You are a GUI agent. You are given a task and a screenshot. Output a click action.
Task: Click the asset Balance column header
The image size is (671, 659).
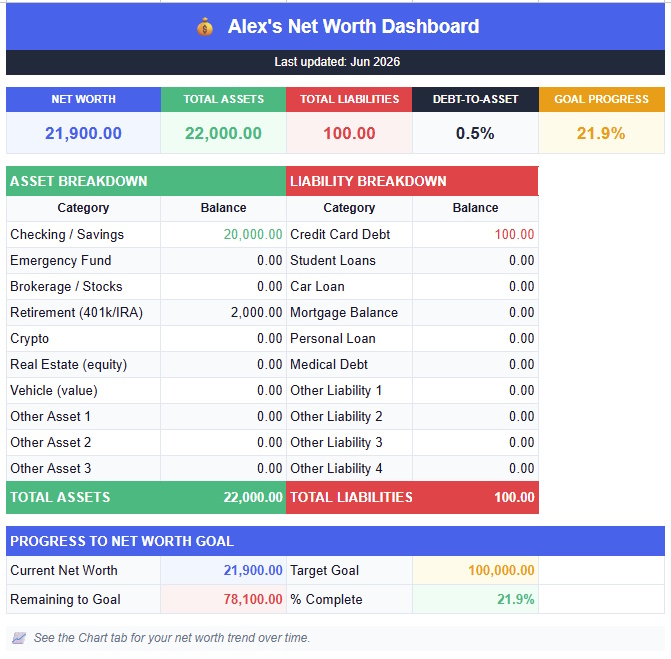pyautogui.click(x=223, y=208)
